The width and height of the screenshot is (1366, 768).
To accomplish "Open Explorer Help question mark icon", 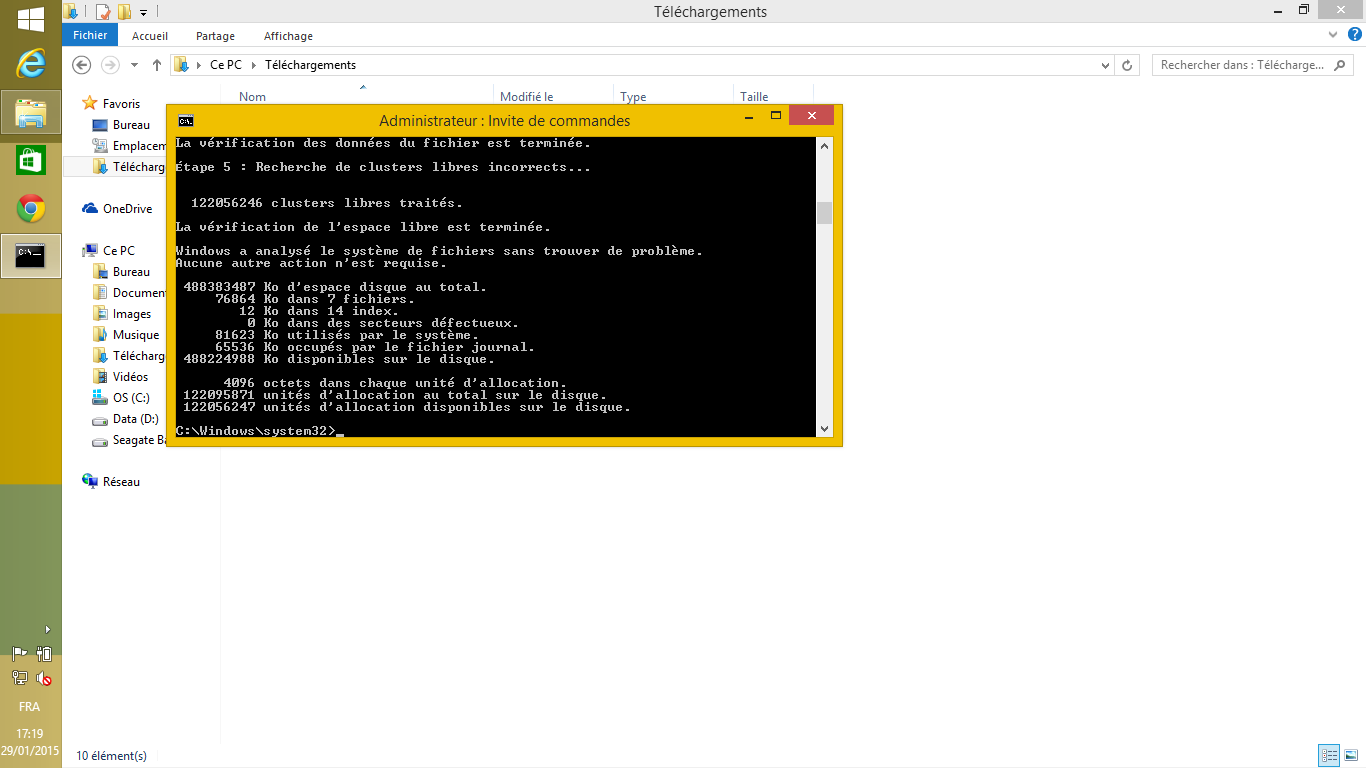I will click(x=1354, y=35).
